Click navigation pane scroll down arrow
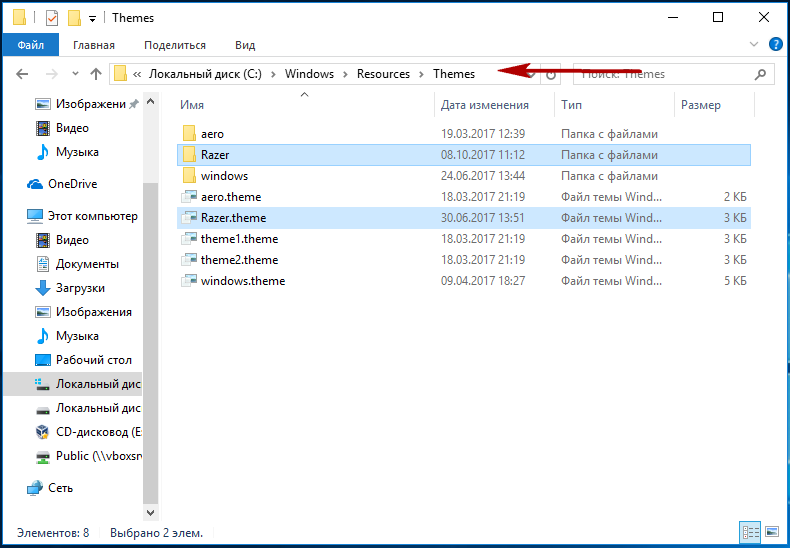790x548 pixels. [x=151, y=512]
